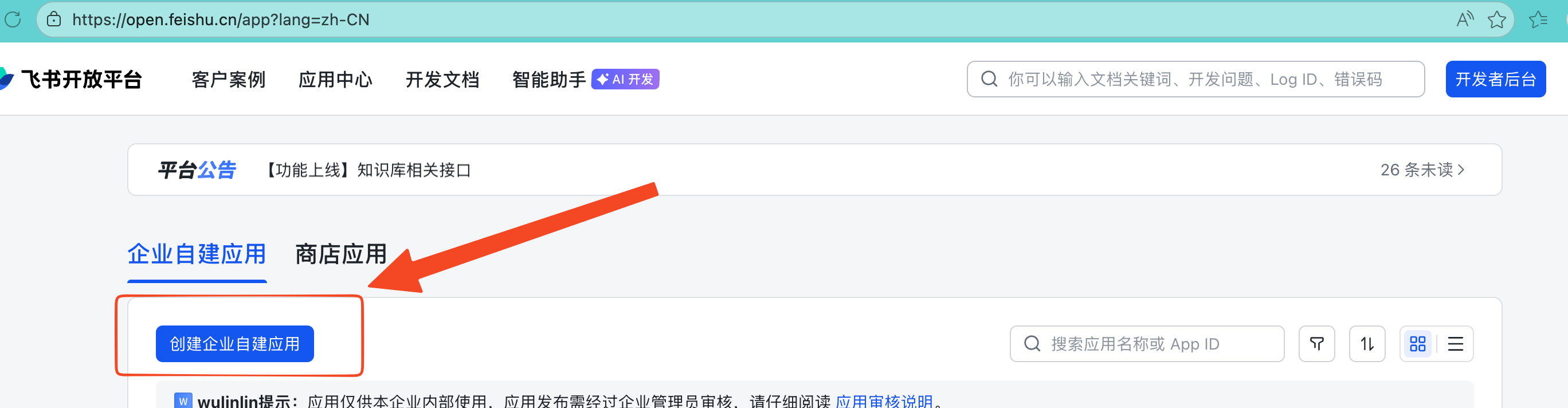Open the filter icon beside app search

click(x=1316, y=344)
